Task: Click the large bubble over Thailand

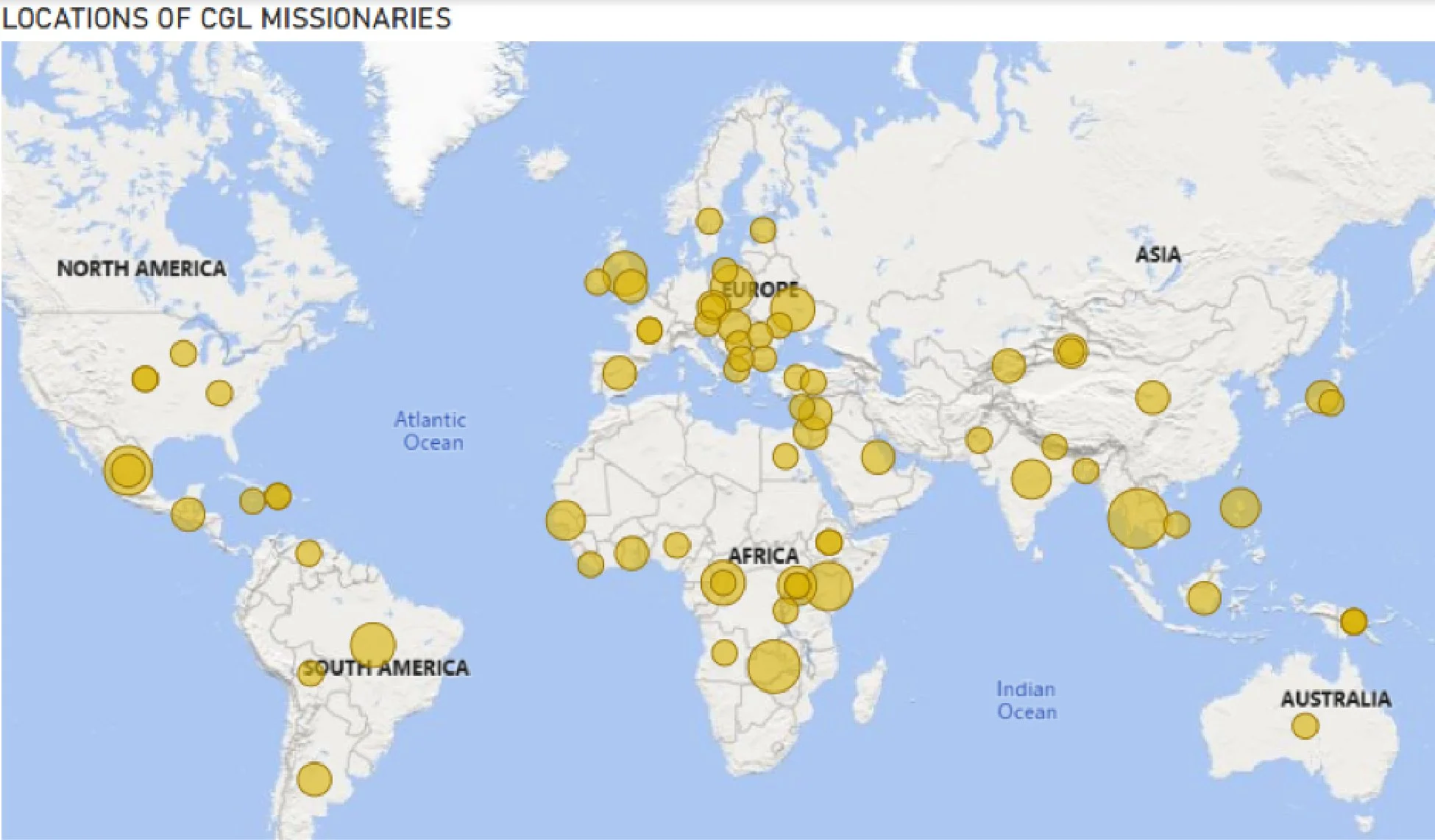Action: tap(1137, 518)
